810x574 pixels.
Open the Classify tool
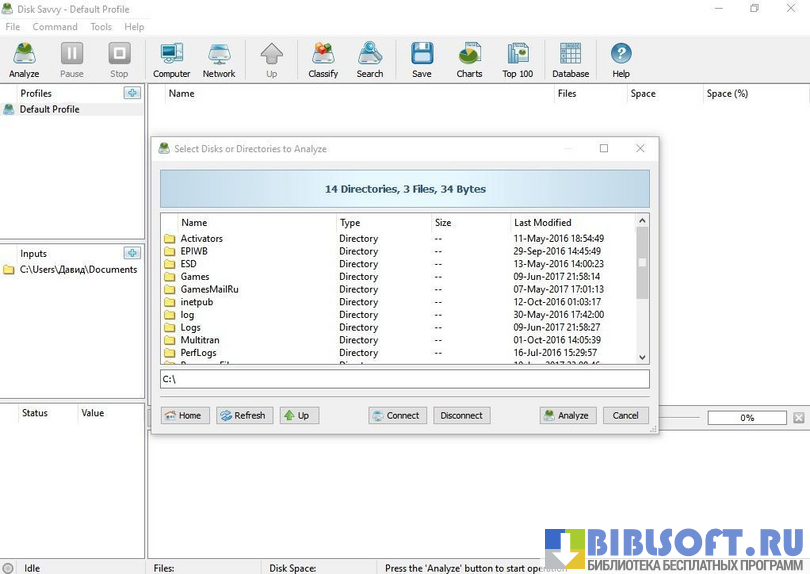(x=323, y=60)
